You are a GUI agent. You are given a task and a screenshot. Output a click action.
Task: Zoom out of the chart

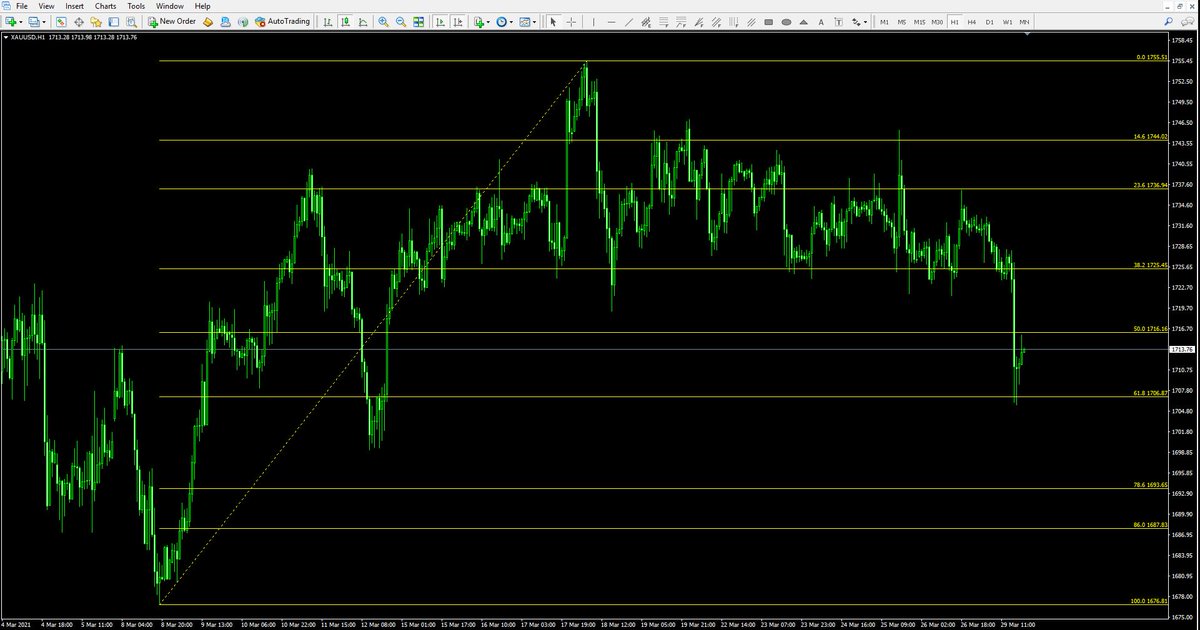[400, 21]
